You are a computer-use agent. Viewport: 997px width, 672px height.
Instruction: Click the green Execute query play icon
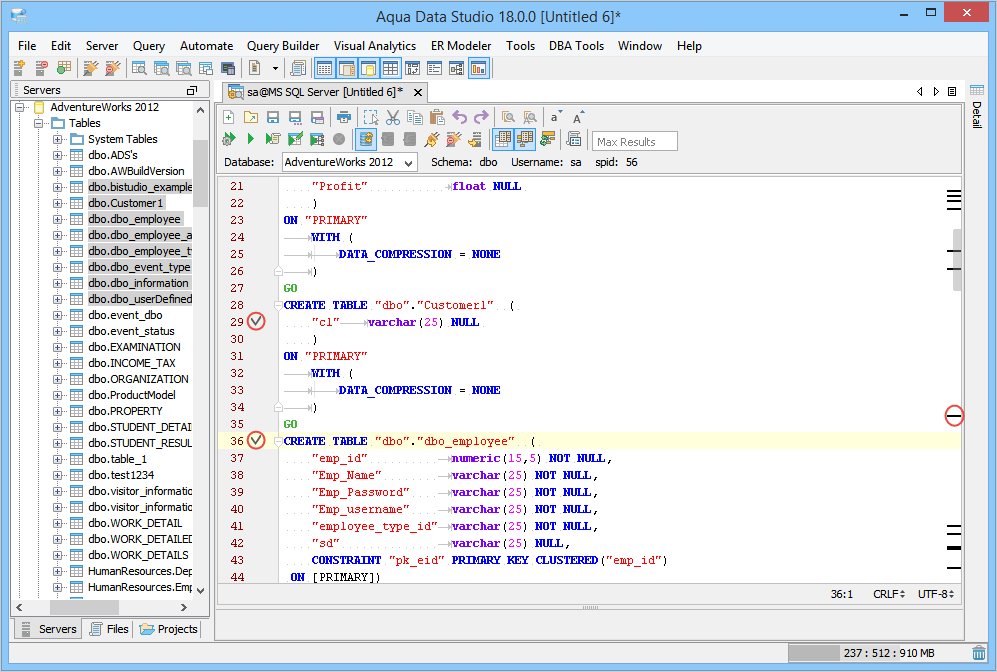pyautogui.click(x=251, y=139)
